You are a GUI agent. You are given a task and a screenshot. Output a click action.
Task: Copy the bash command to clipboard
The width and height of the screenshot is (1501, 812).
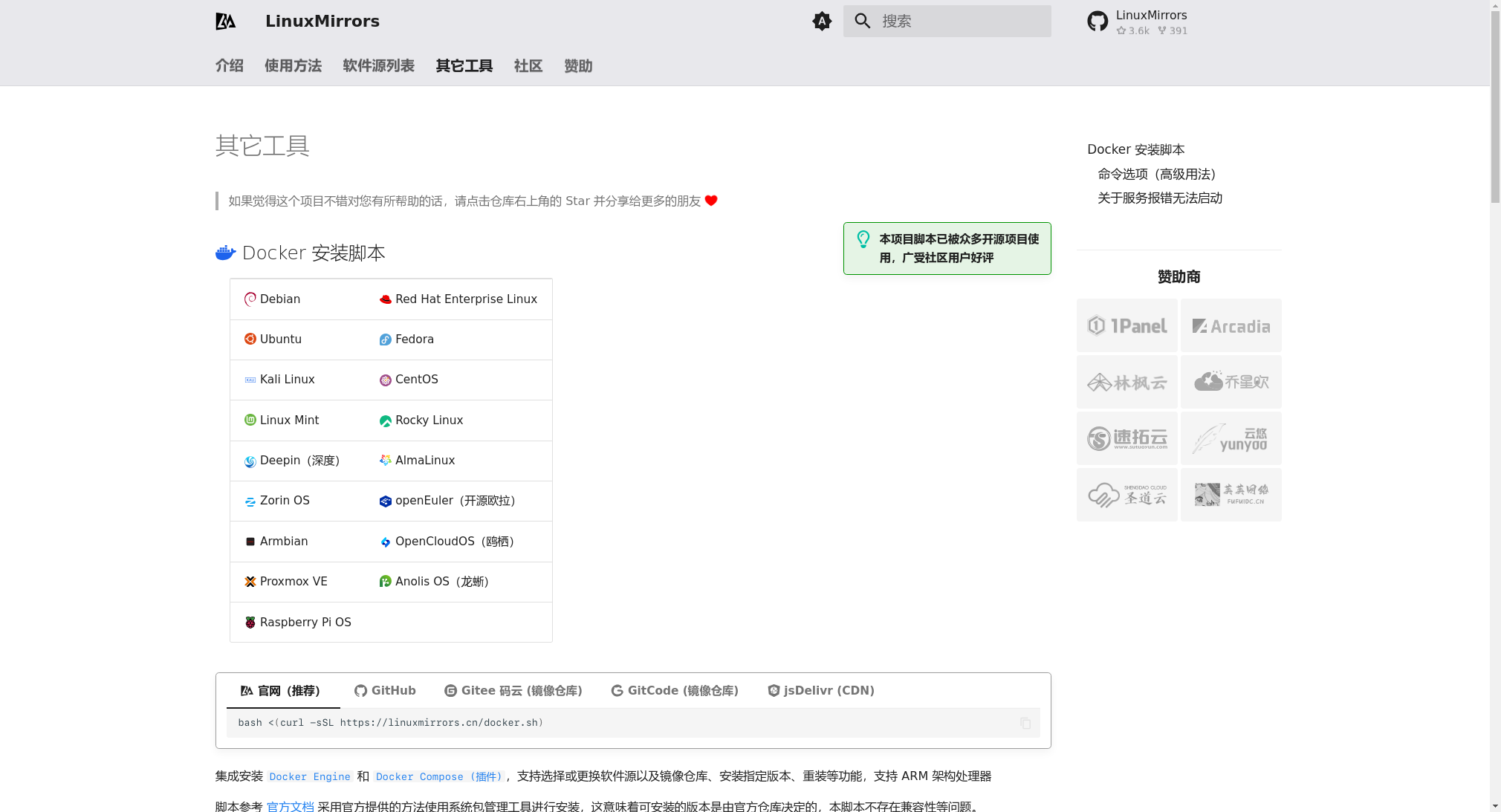1025,723
